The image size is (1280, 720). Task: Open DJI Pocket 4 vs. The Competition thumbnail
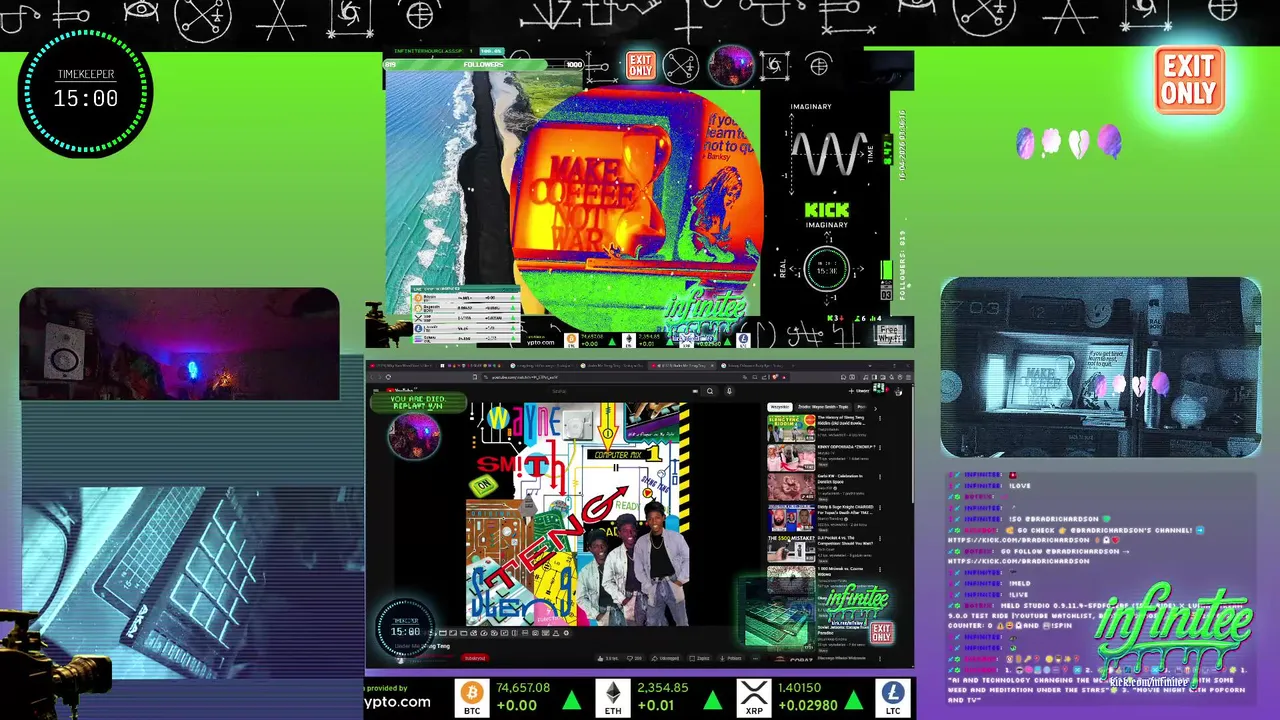click(791, 550)
